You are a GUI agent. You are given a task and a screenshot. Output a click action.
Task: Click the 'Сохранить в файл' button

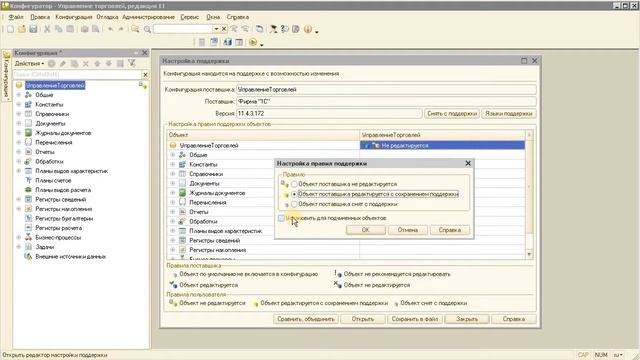point(415,319)
